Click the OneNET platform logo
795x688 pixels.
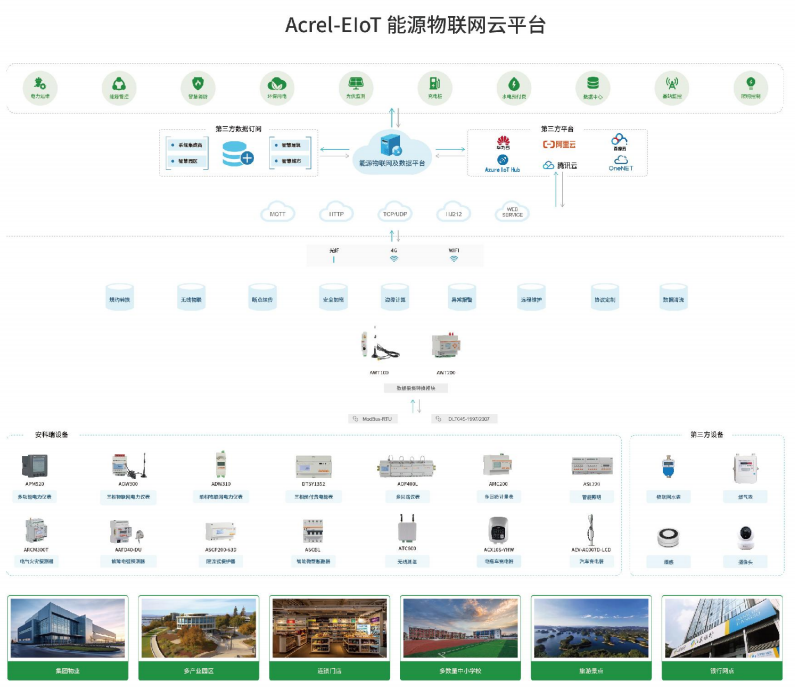pos(620,163)
